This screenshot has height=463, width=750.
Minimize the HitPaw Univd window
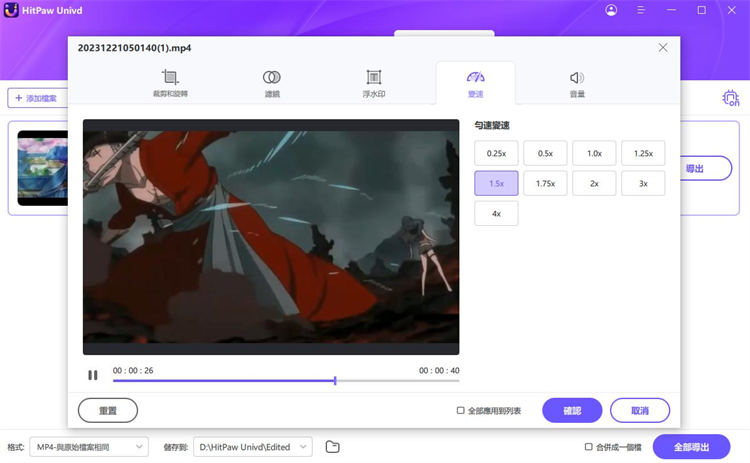[x=672, y=10]
